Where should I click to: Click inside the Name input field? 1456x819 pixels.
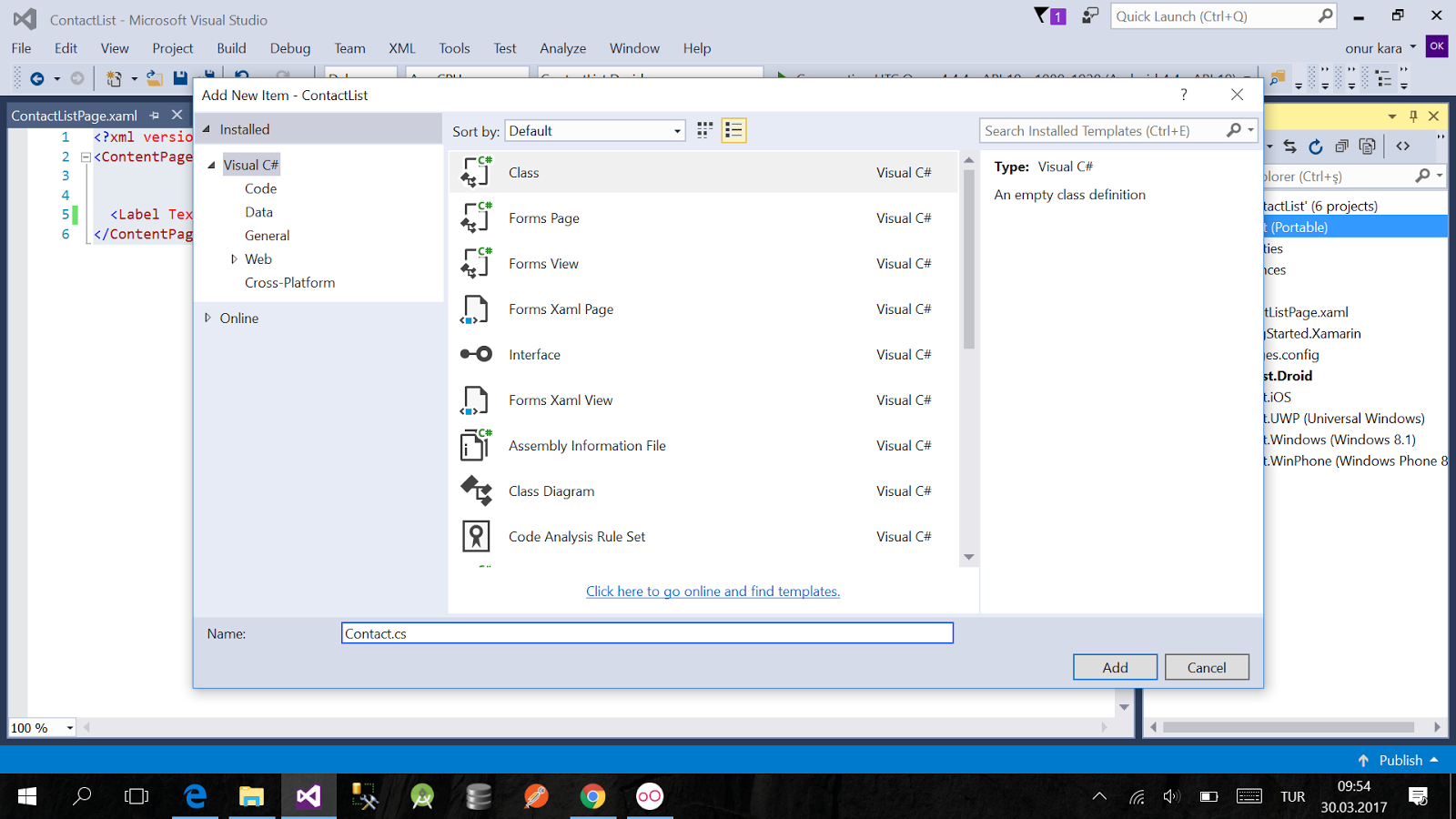(x=647, y=632)
